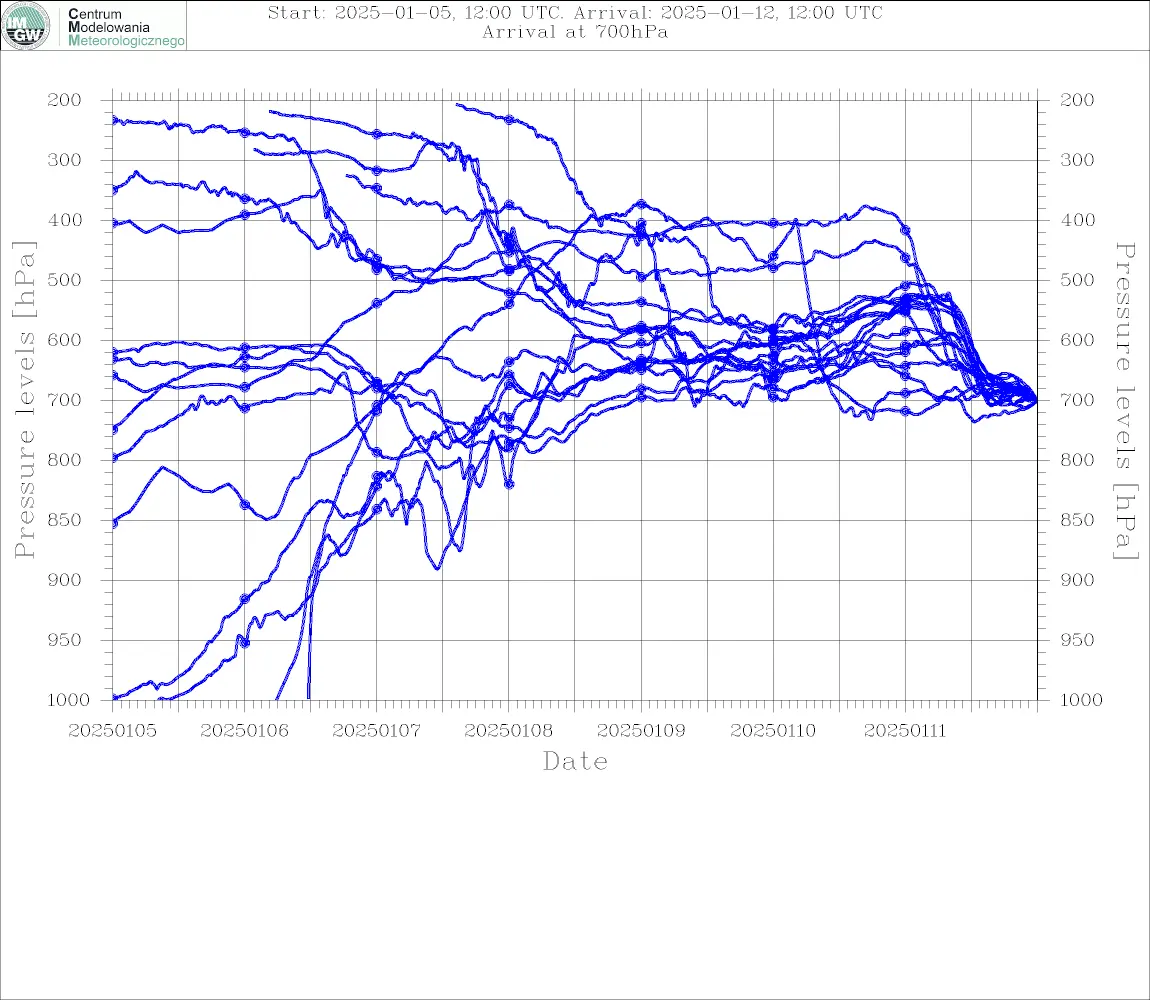Click the right axis 800 label
Image resolution: width=1150 pixels, height=1000 pixels.
click(x=1077, y=460)
